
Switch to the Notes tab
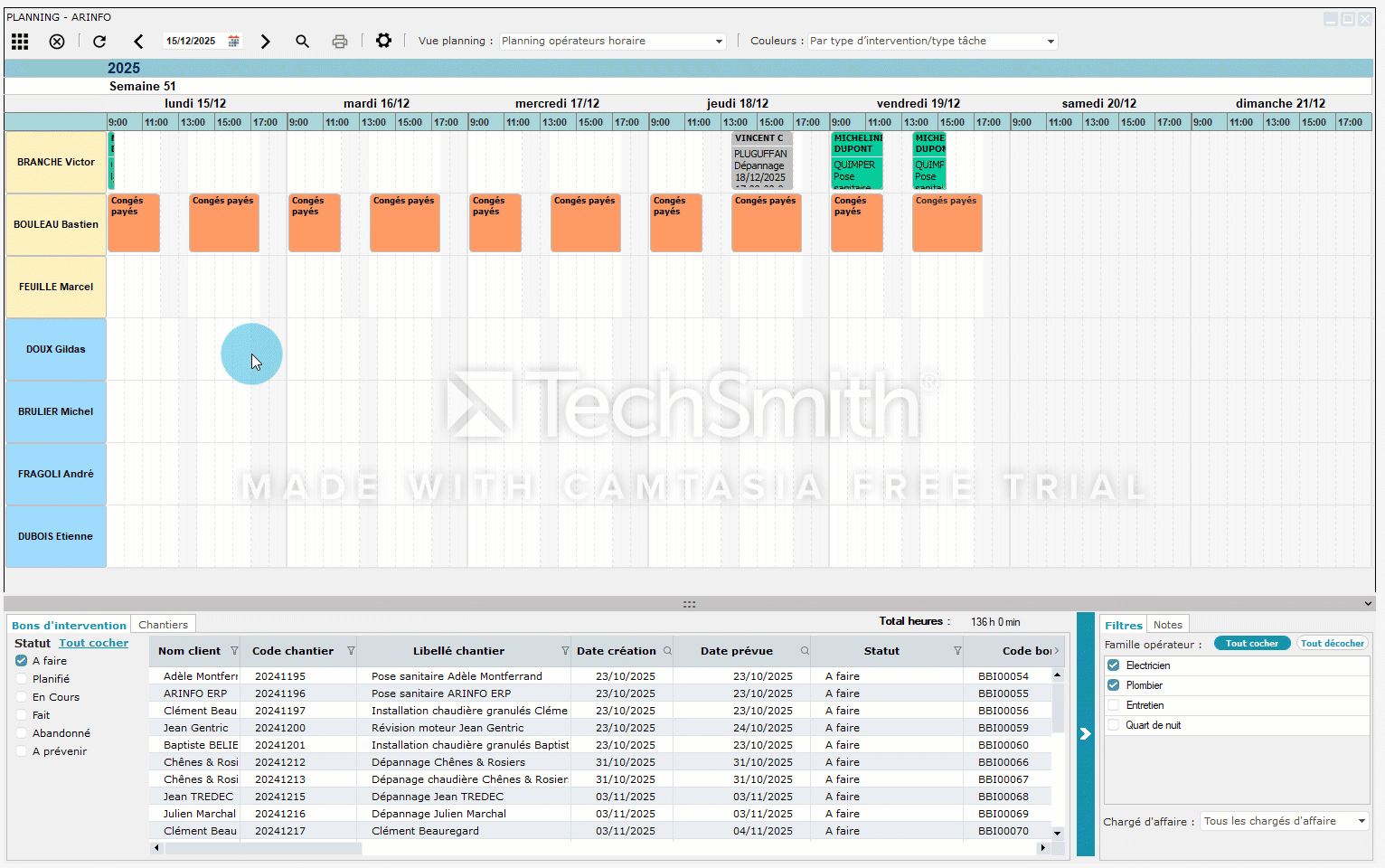1167,625
